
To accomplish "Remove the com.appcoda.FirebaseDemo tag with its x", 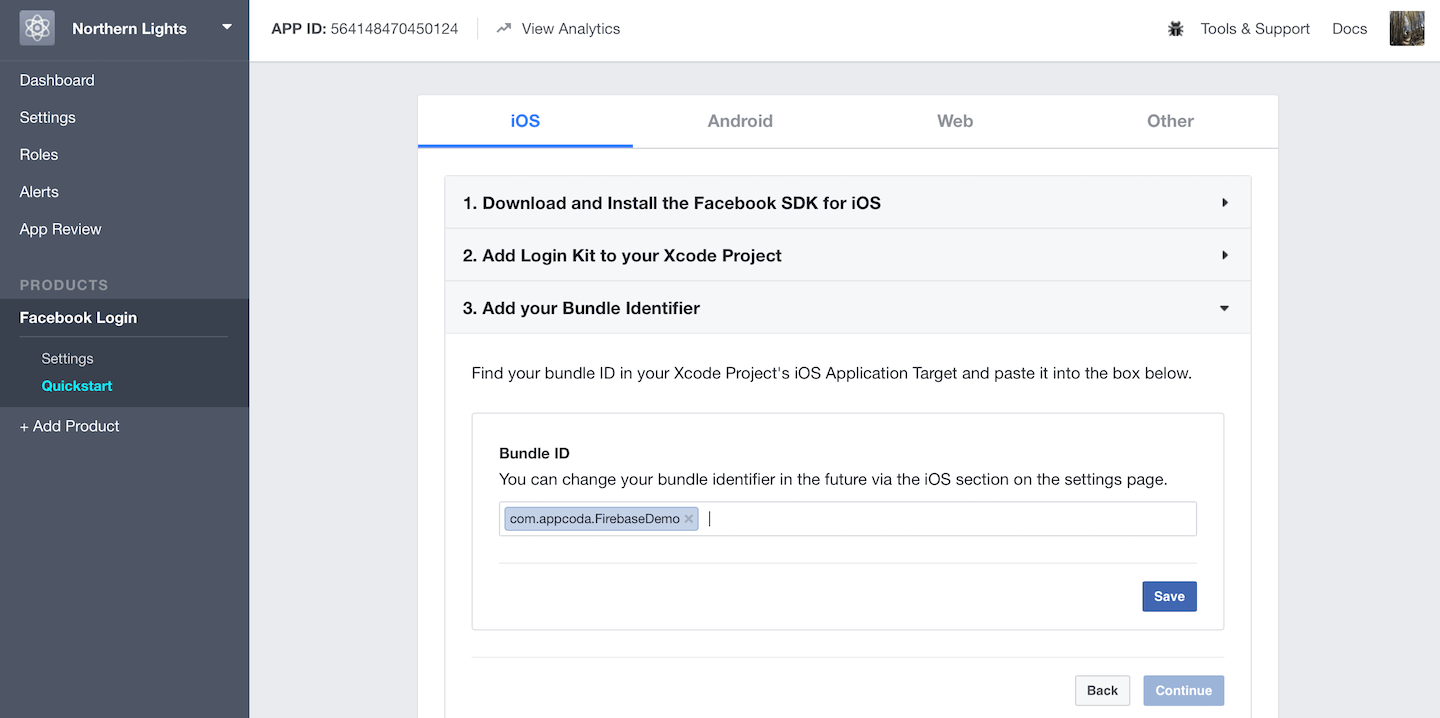I will 689,519.
